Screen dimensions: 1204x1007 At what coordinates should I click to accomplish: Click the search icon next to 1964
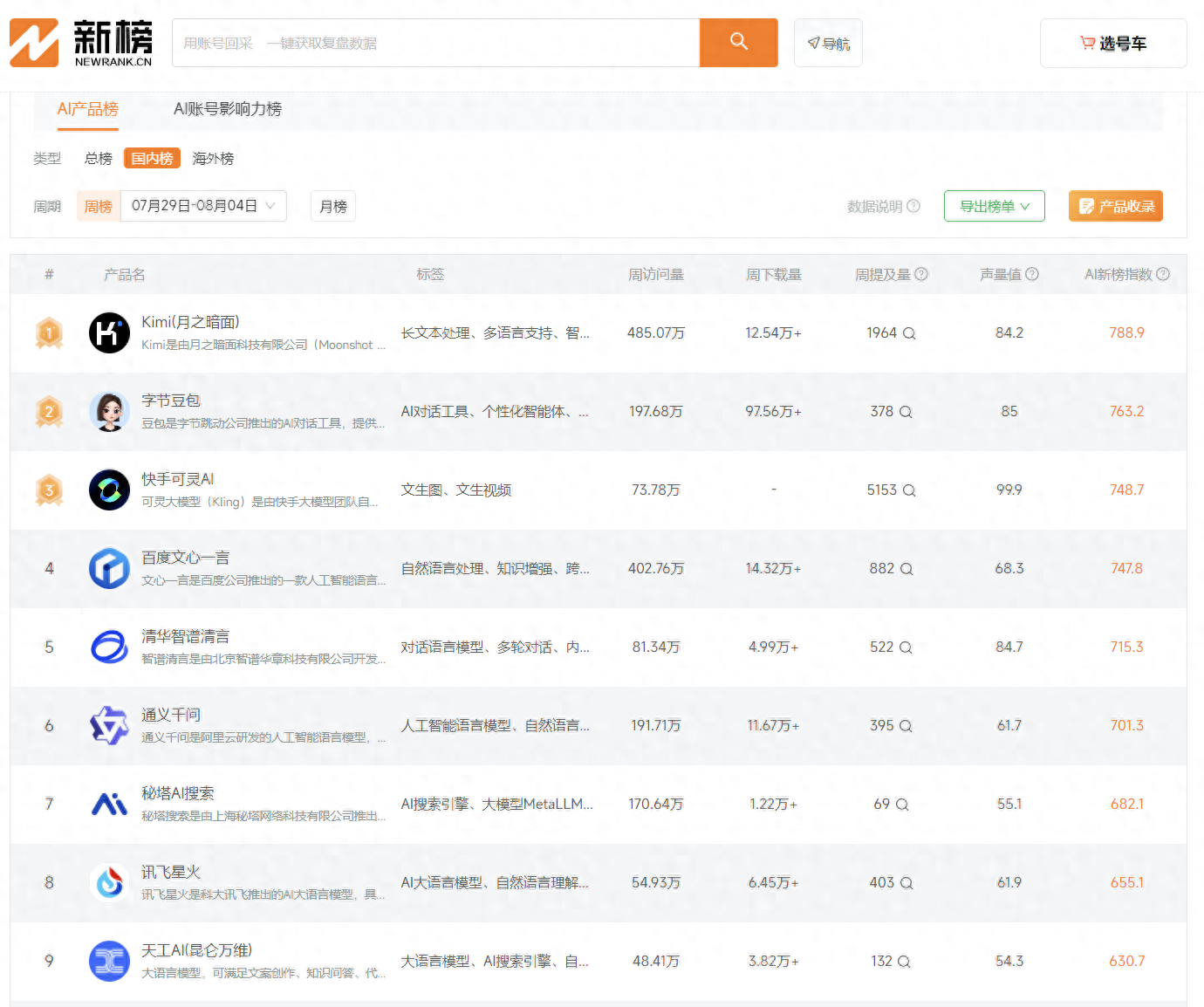909,333
